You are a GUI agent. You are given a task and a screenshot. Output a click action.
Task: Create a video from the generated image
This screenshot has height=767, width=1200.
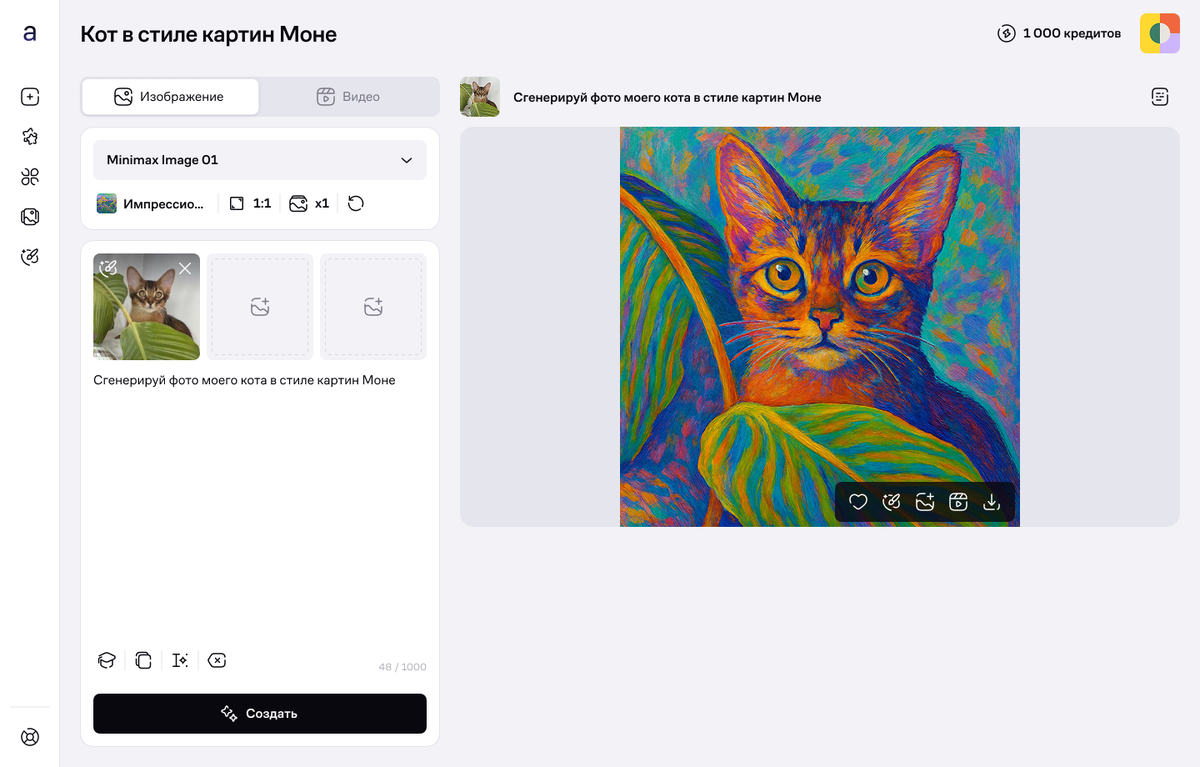point(958,501)
